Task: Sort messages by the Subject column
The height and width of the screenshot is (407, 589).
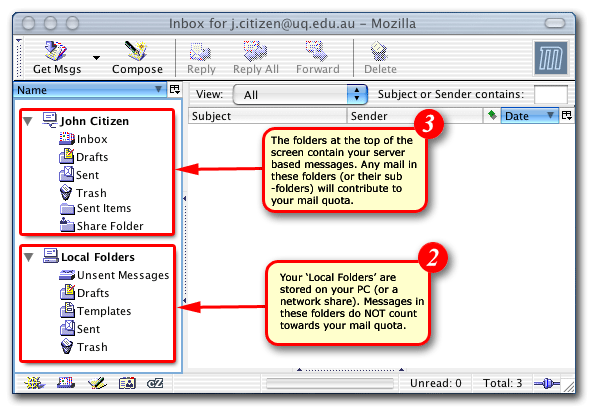Action: coord(267,116)
